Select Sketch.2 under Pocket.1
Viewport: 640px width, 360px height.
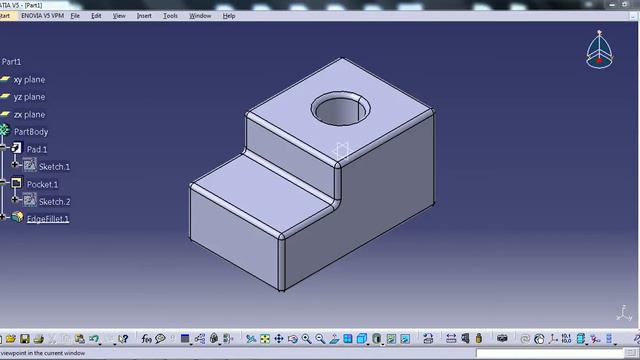[x=55, y=202]
